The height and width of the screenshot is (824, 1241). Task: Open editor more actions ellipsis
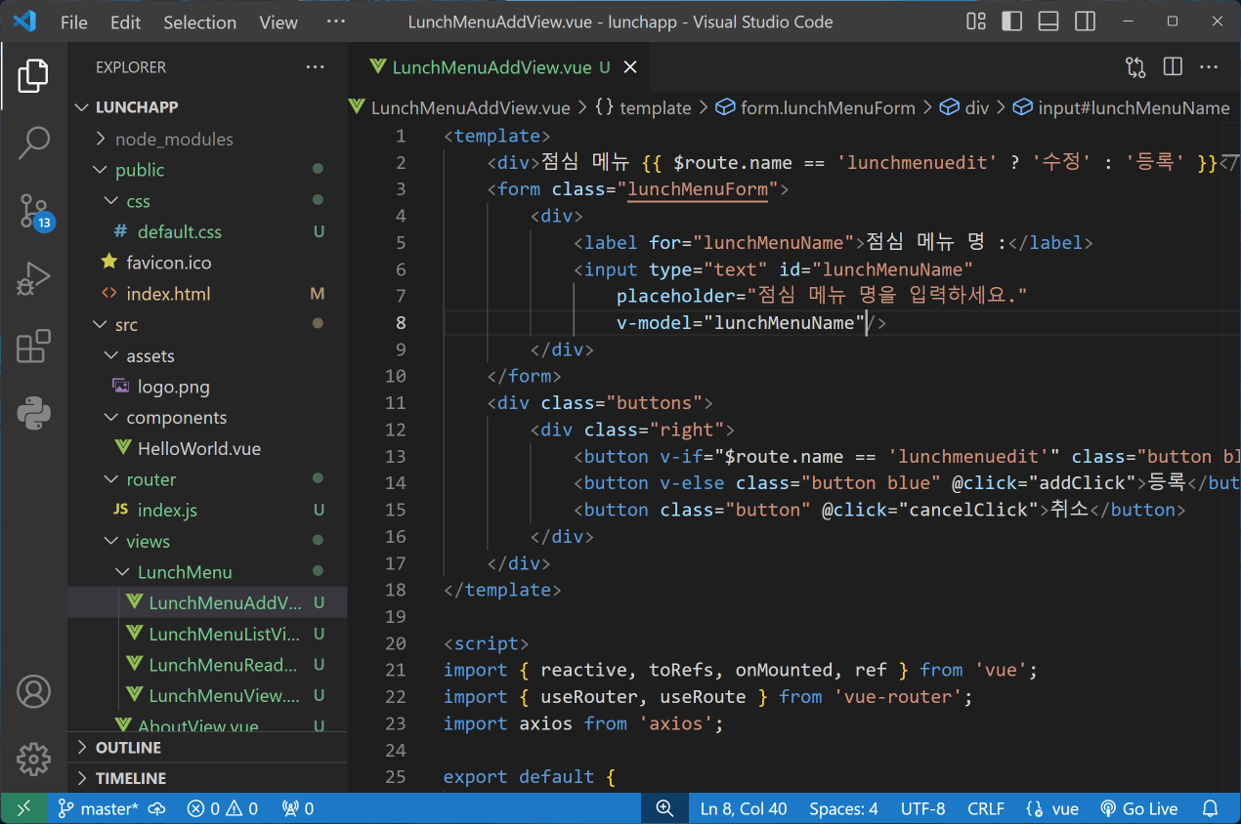tap(1209, 67)
